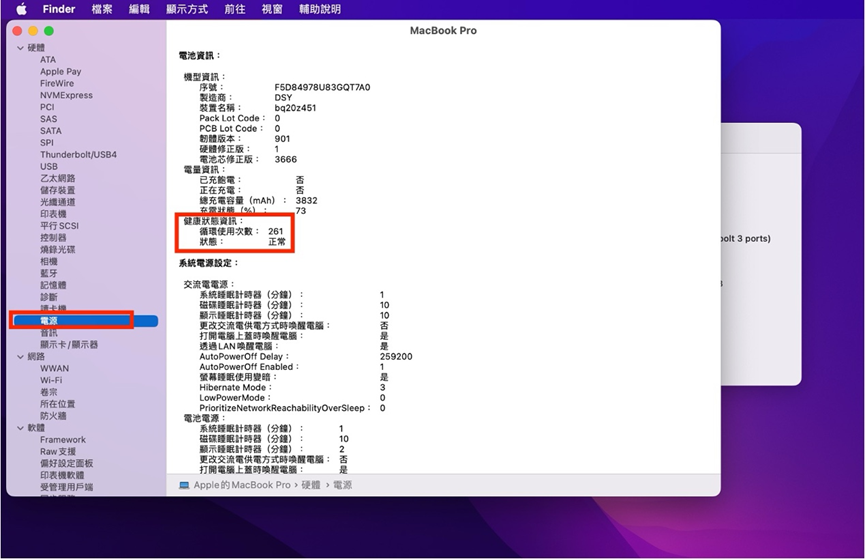Select 偏好設定面板 in the sidebar
This screenshot has height=559, width=865.
click(x=67, y=463)
